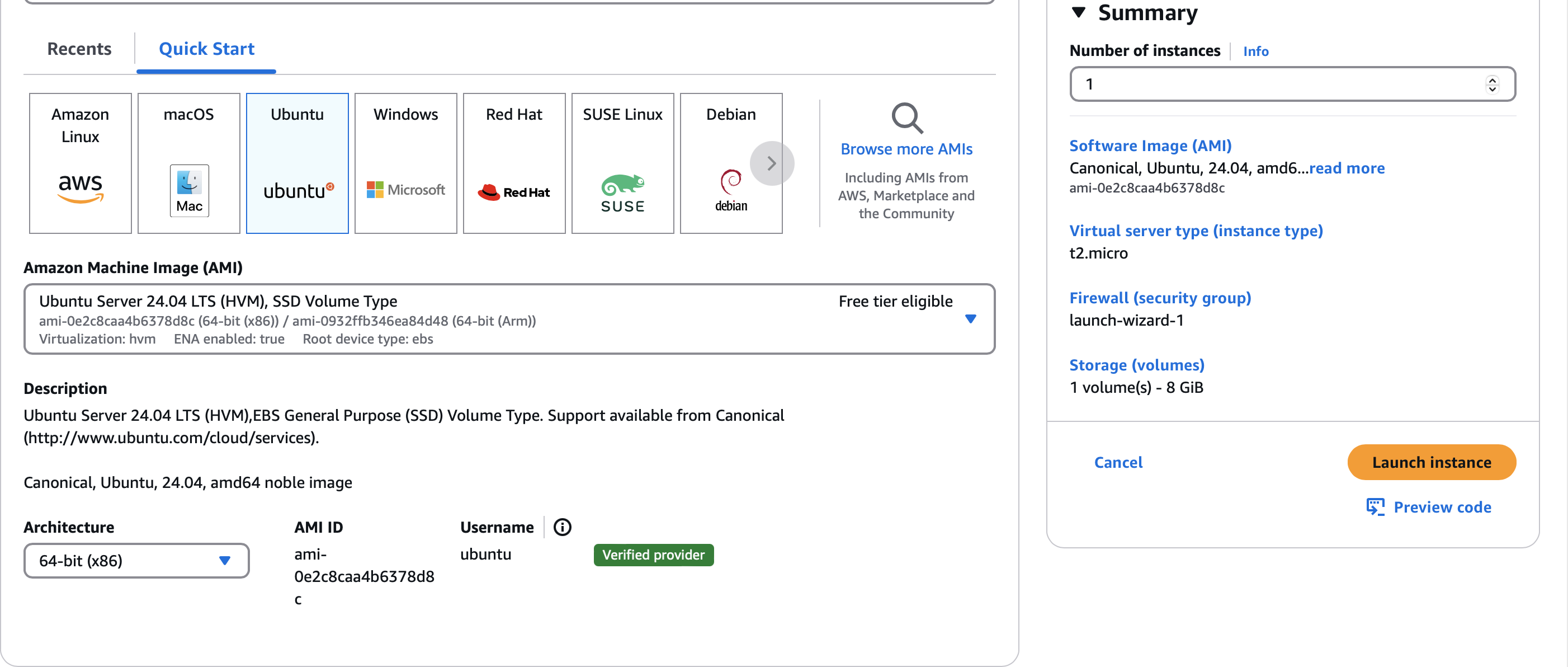This screenshot has height=667, width=1568.
Task: Select the Red Hat AMI card
Action: [514, 163]
